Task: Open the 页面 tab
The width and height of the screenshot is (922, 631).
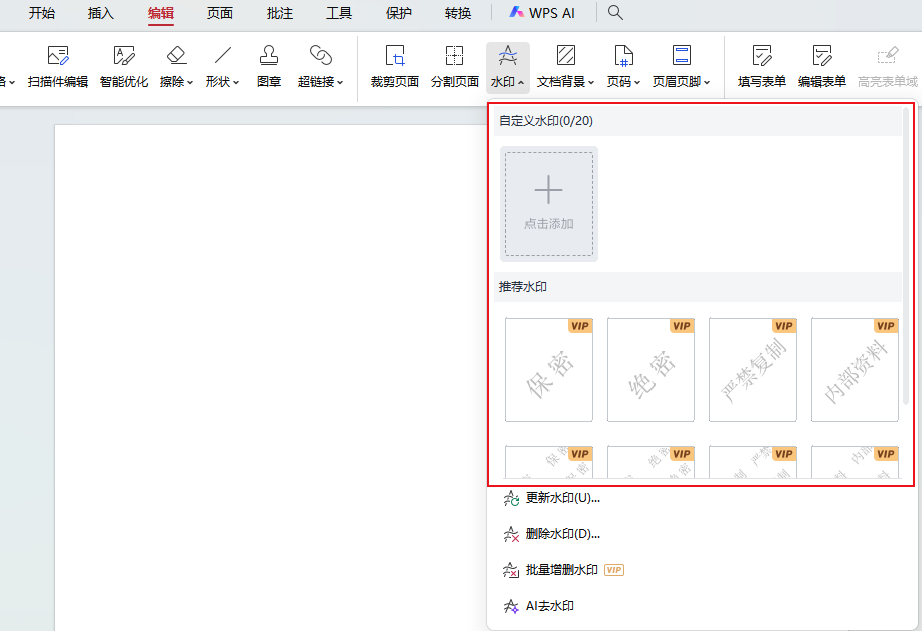Action: pos(220,13)
